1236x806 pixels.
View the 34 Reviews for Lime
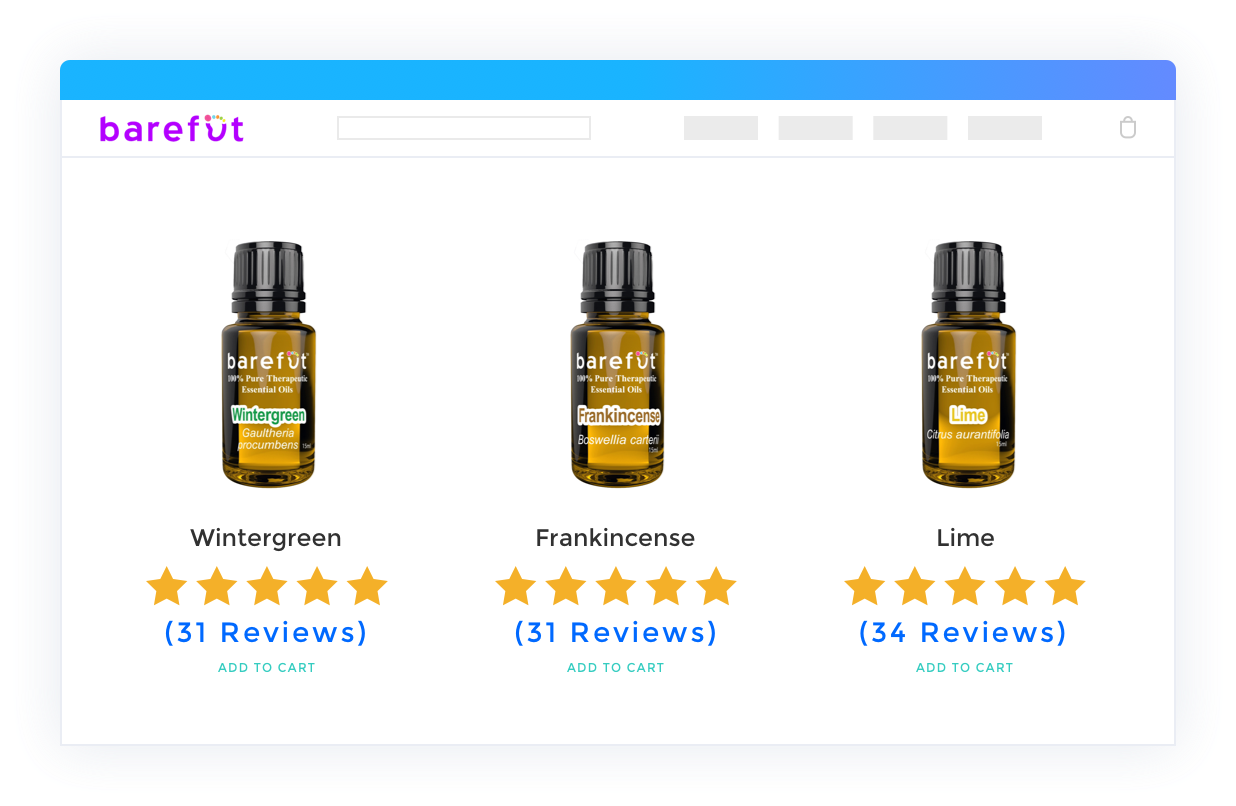964,633
